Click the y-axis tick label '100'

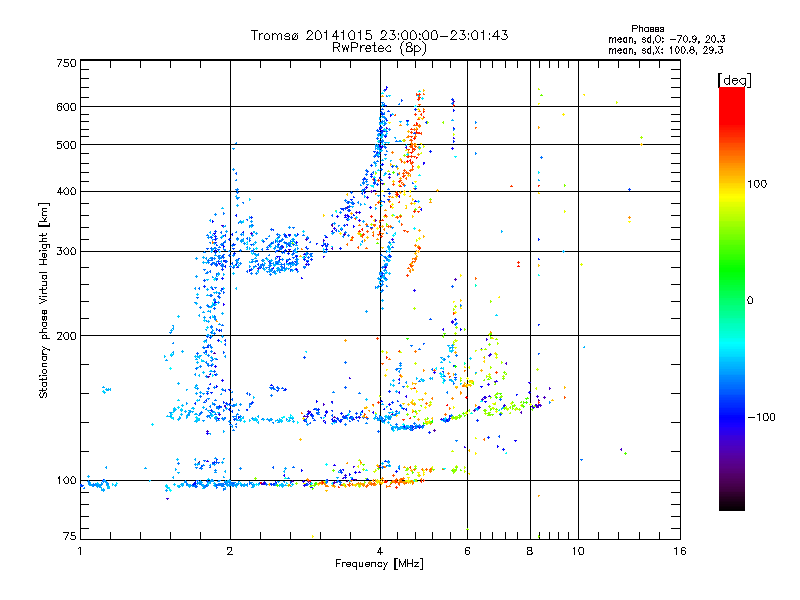point(66,481)
